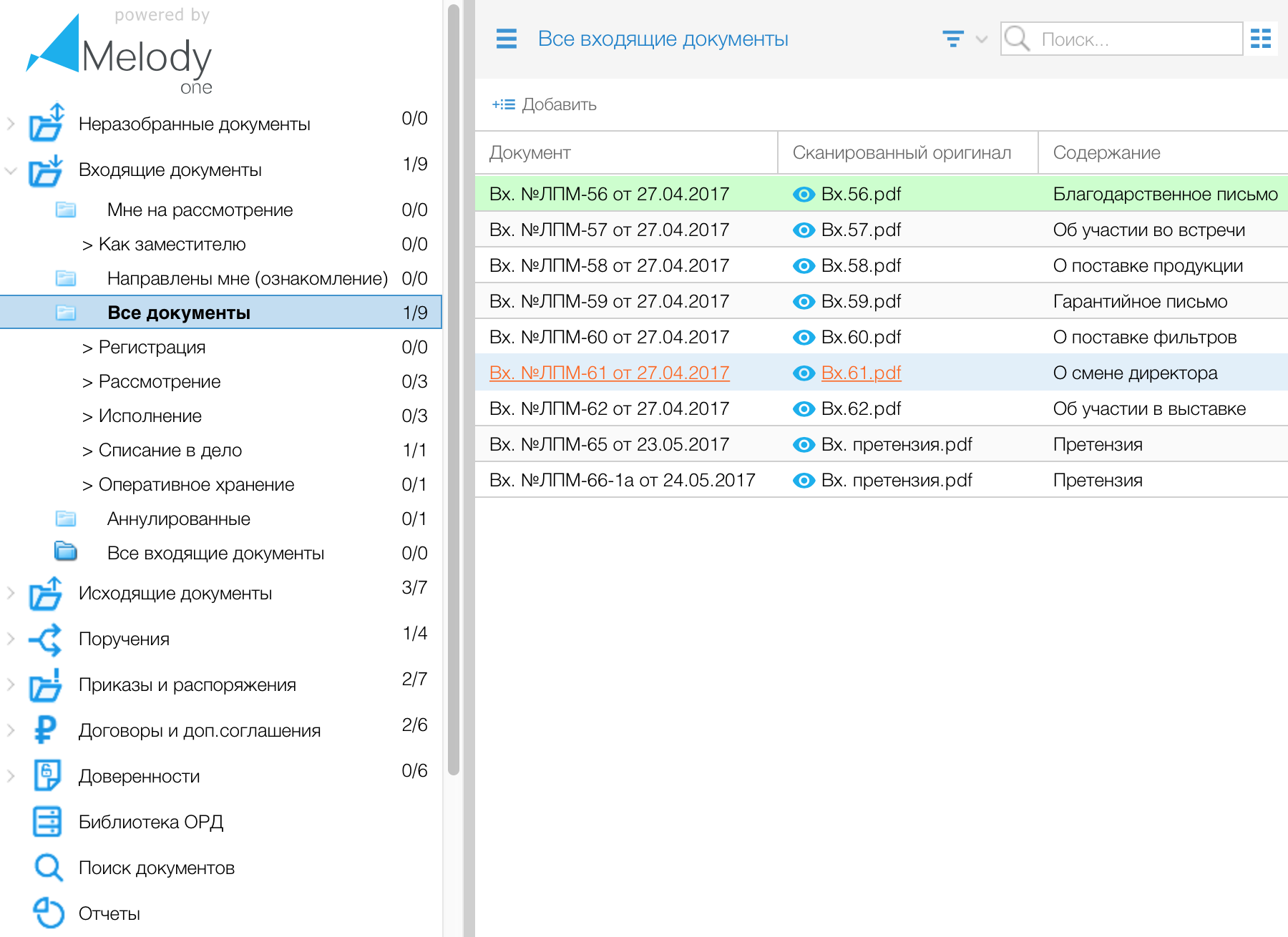Click the Отчеты pie chart icon
Screen dimensions: 1288x937
click(x=49, y=913)
